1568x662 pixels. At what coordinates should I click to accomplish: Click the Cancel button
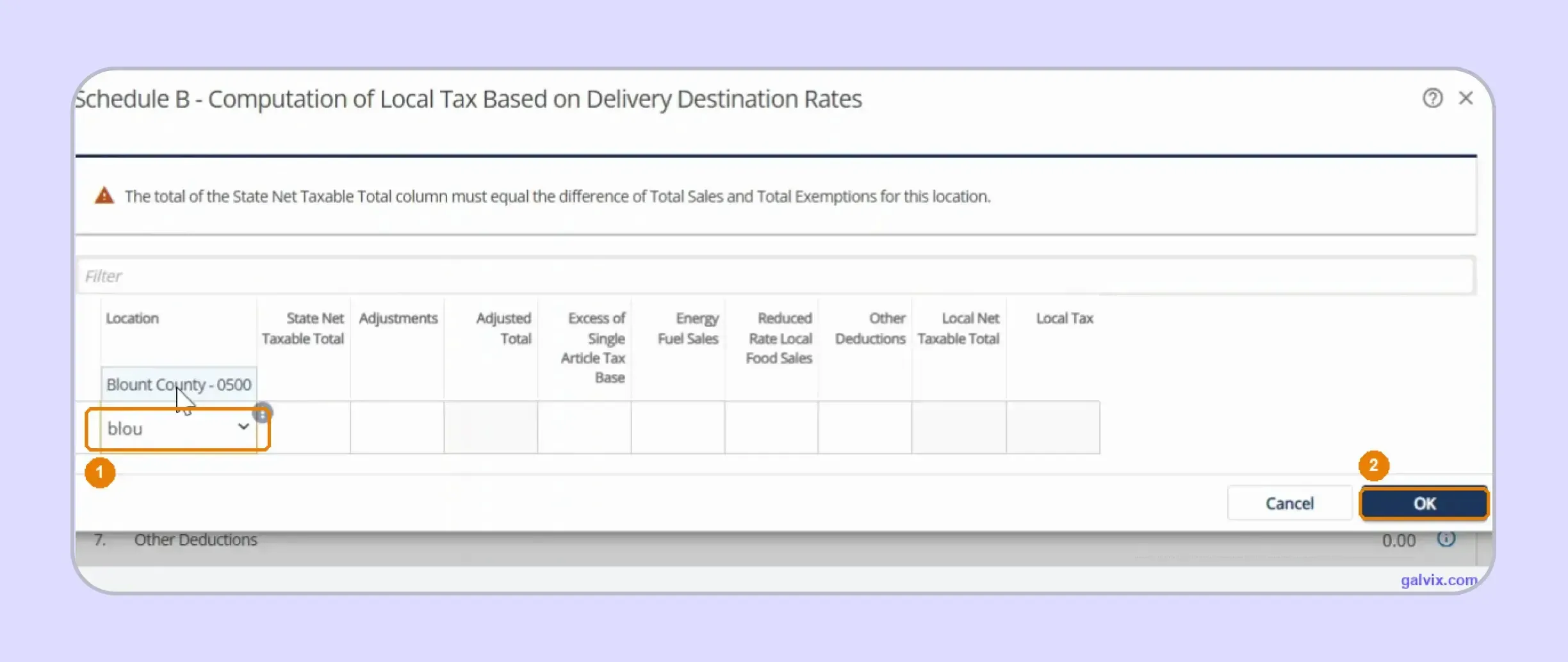click(x=1289, y=503)
